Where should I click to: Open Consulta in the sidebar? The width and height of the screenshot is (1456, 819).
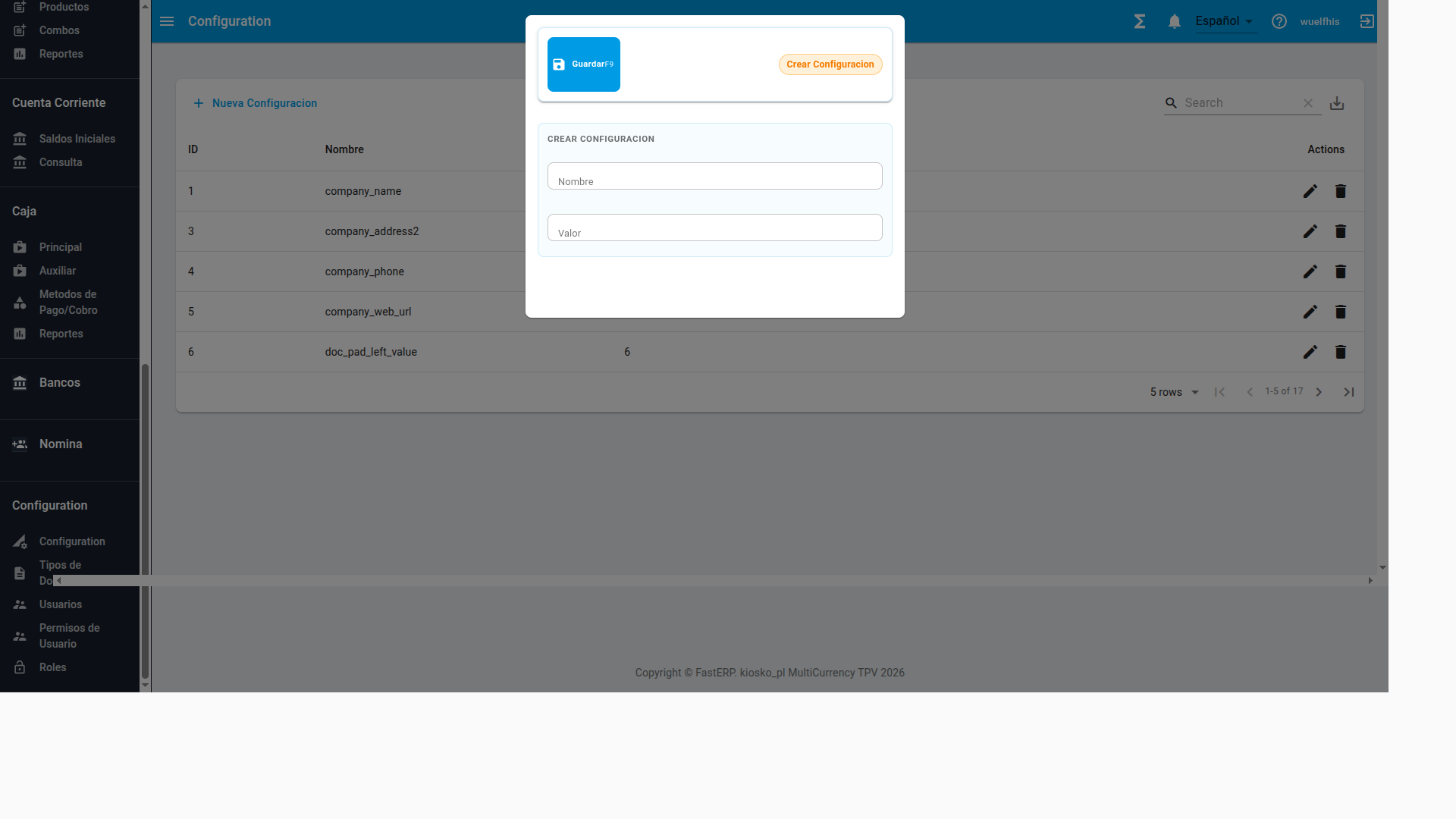point(61,162)
